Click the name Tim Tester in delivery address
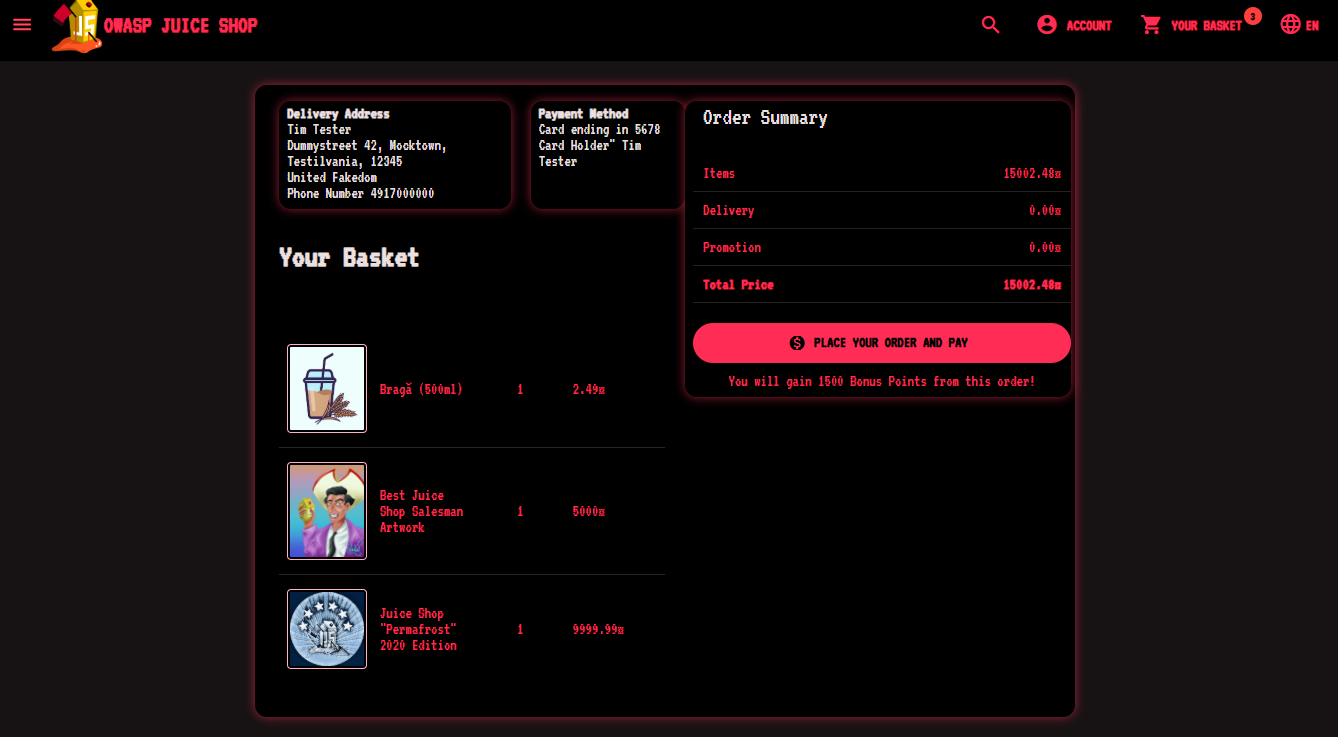Image resolution: width=1338 pixels, height=737 pixels. 319,129
